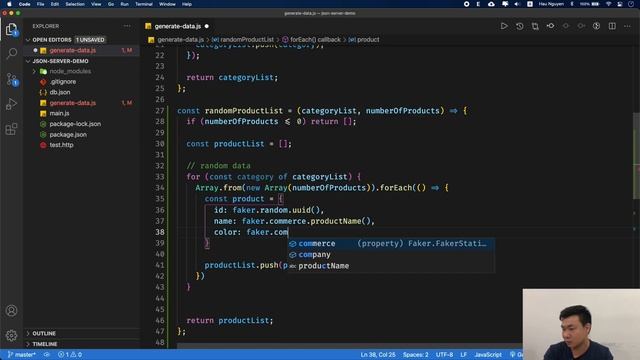Open the Accounts menu icon

[x=11, y=311]
